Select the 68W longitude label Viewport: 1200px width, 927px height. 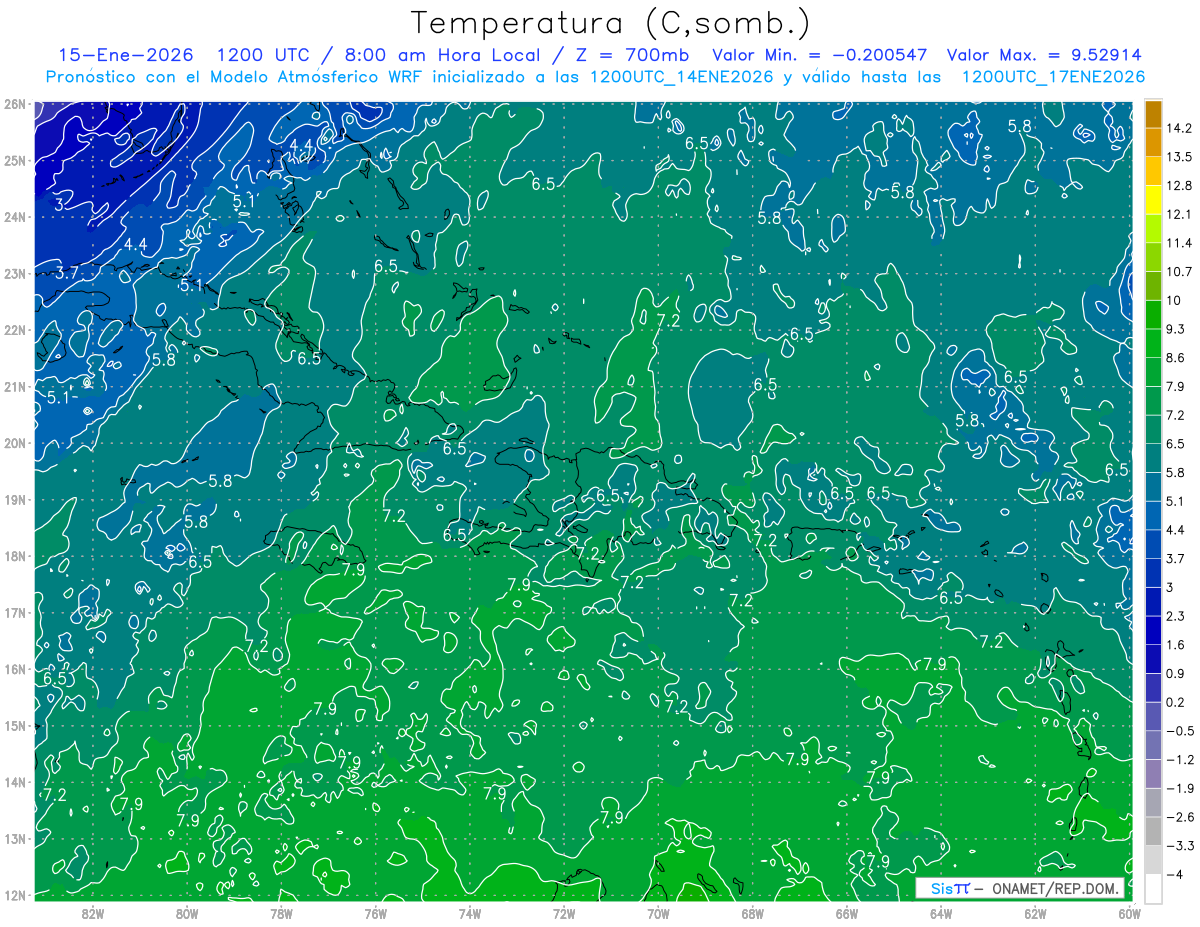pyautogui.click(x=752, y=913)
